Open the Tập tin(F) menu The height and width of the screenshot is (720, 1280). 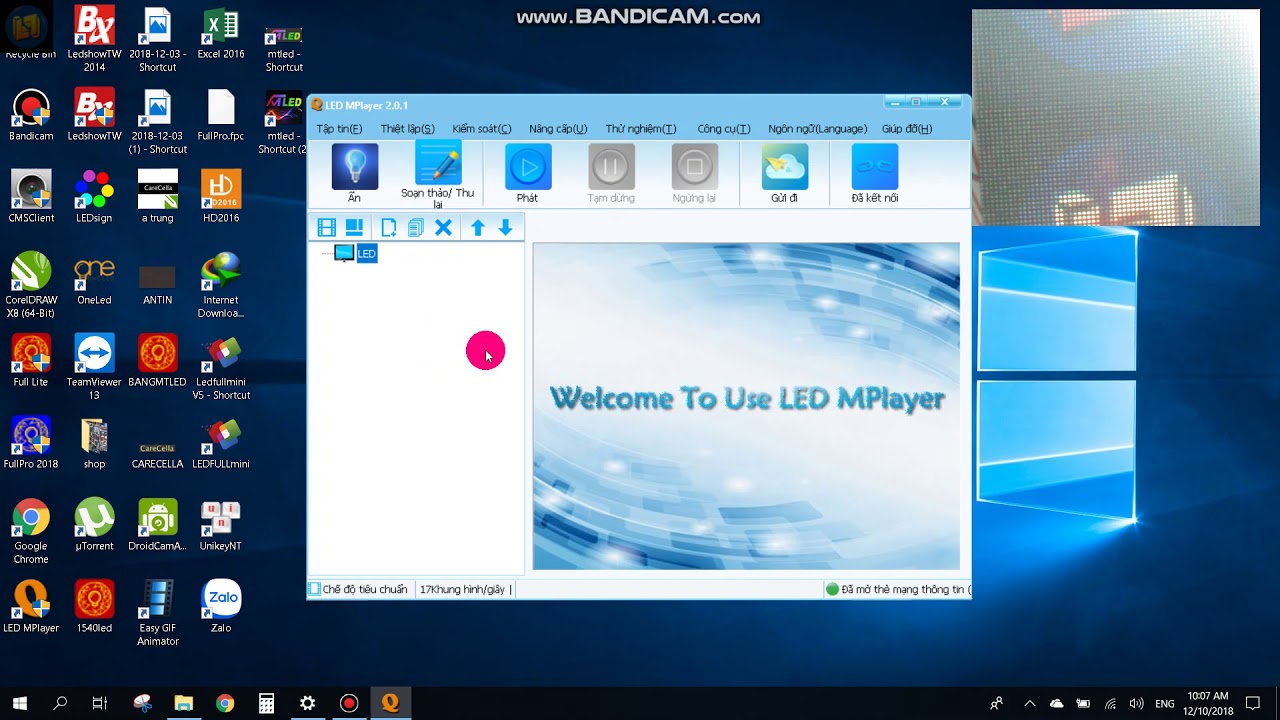coord(339,129)
